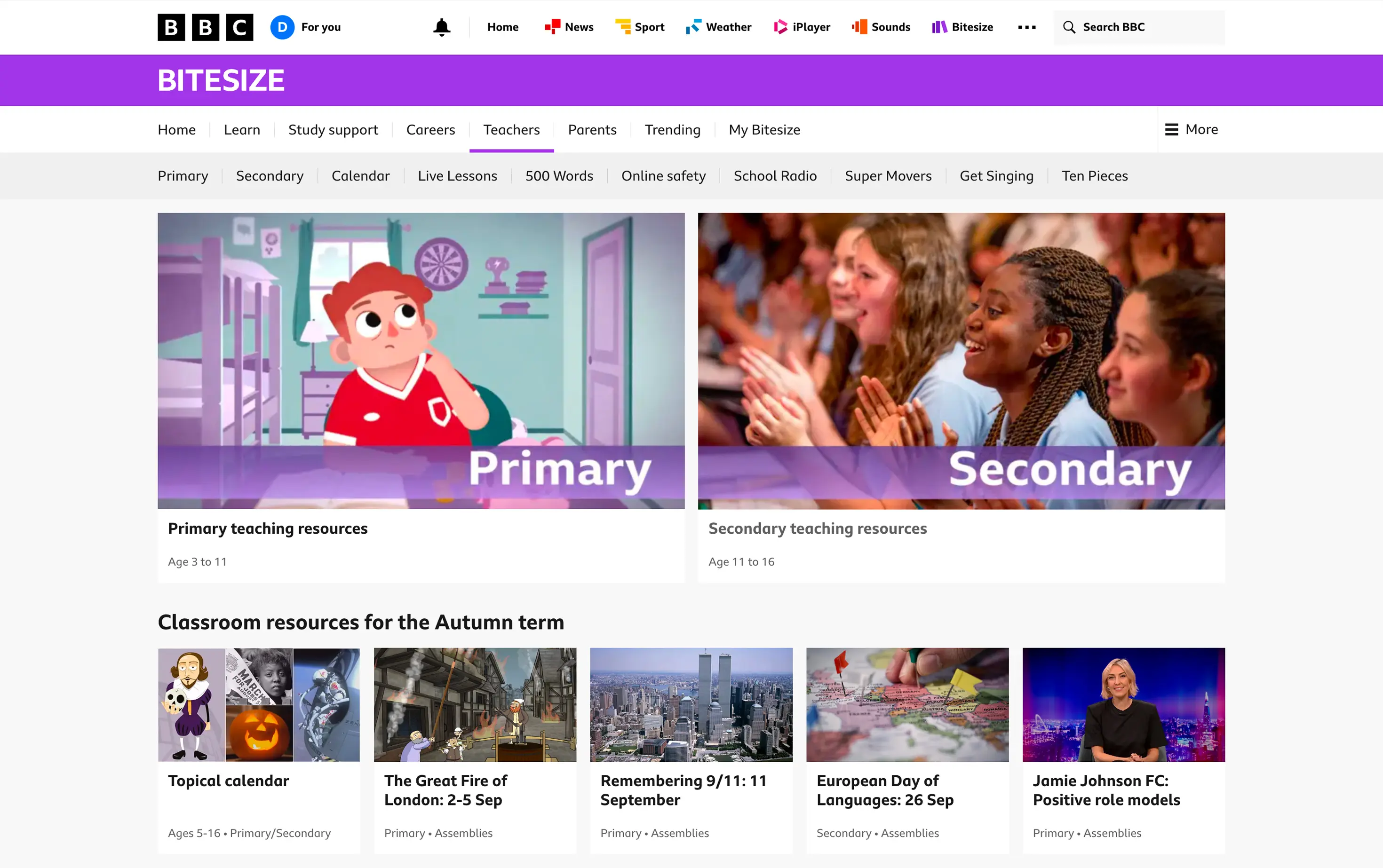The image size is (1383, 868).
Task: Click 'Ages 5-16 • Primary/Secondary' text
Action: (x=249, y=833)
